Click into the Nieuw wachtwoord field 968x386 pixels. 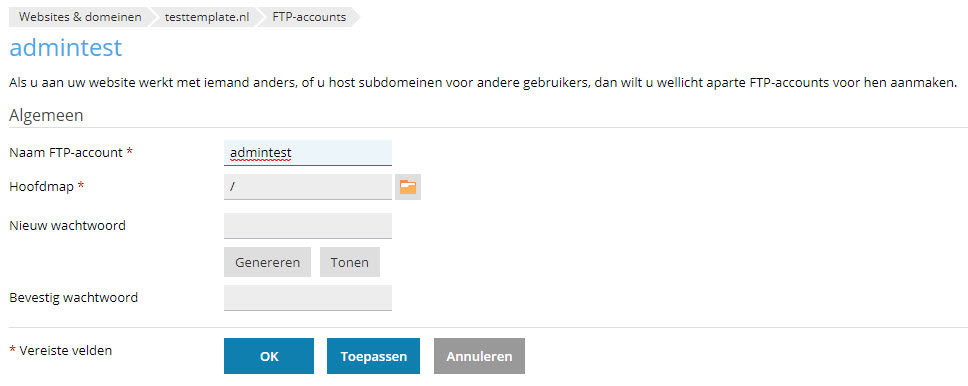coord(308,225)
